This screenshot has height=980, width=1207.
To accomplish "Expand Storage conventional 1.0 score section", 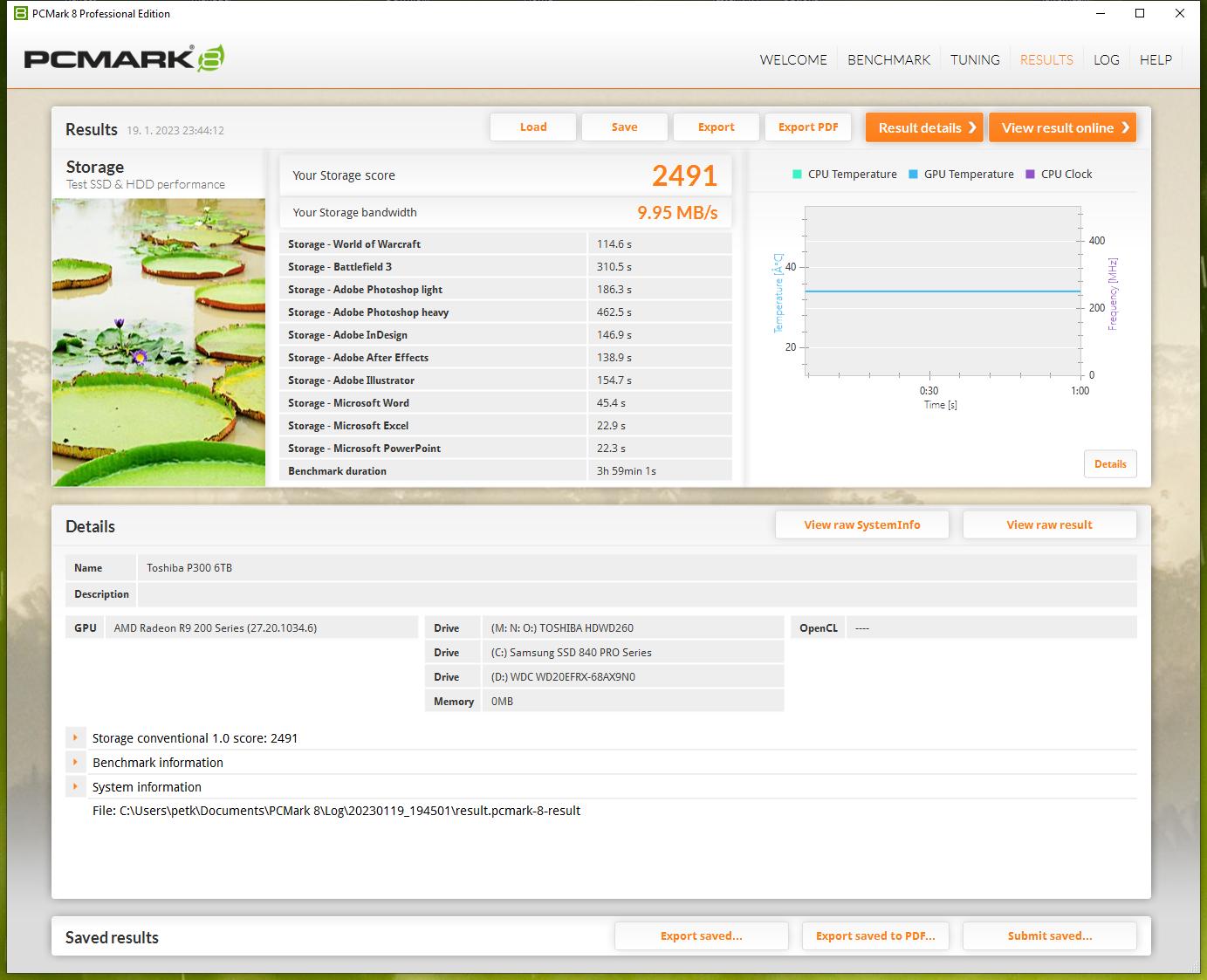I will (x=76, y=738).
